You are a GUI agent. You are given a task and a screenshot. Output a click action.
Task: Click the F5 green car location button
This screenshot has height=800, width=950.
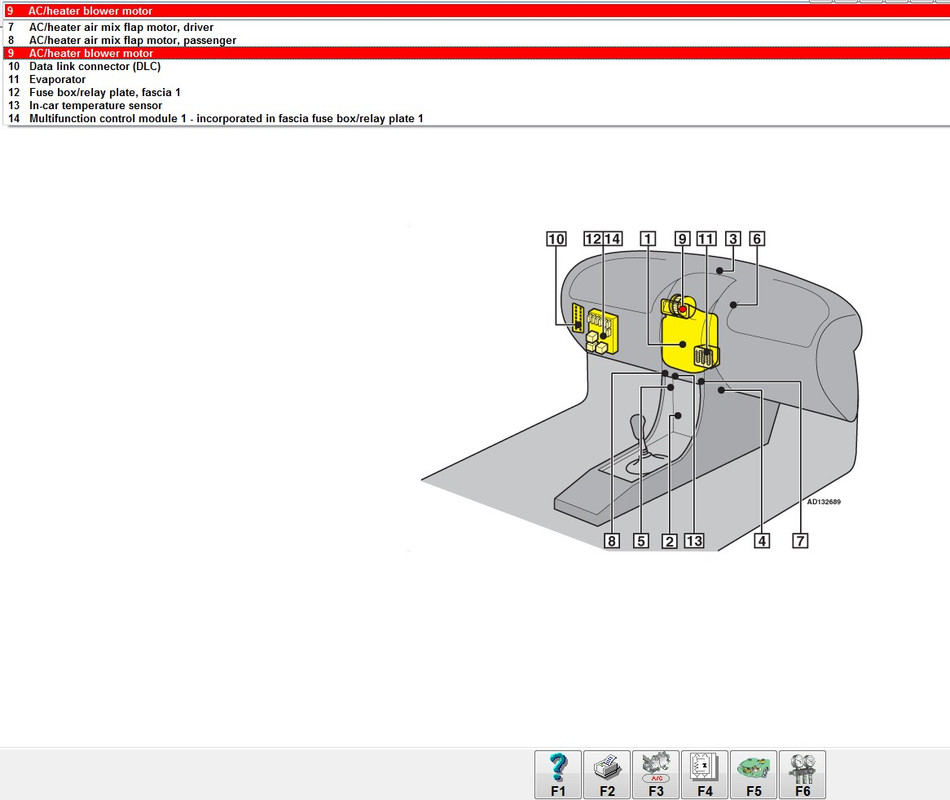point(754,775)
